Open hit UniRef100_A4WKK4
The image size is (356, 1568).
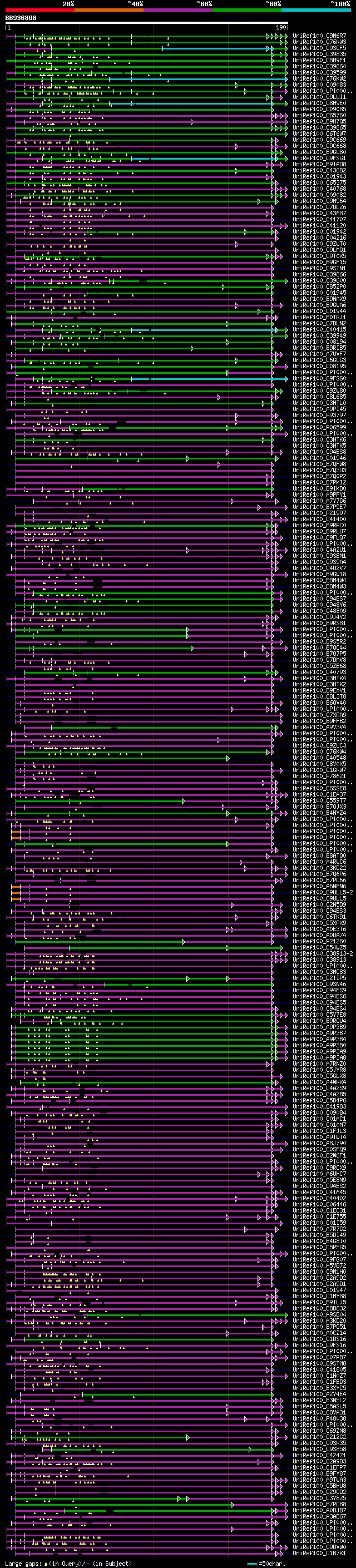(x=319, y=1082)
